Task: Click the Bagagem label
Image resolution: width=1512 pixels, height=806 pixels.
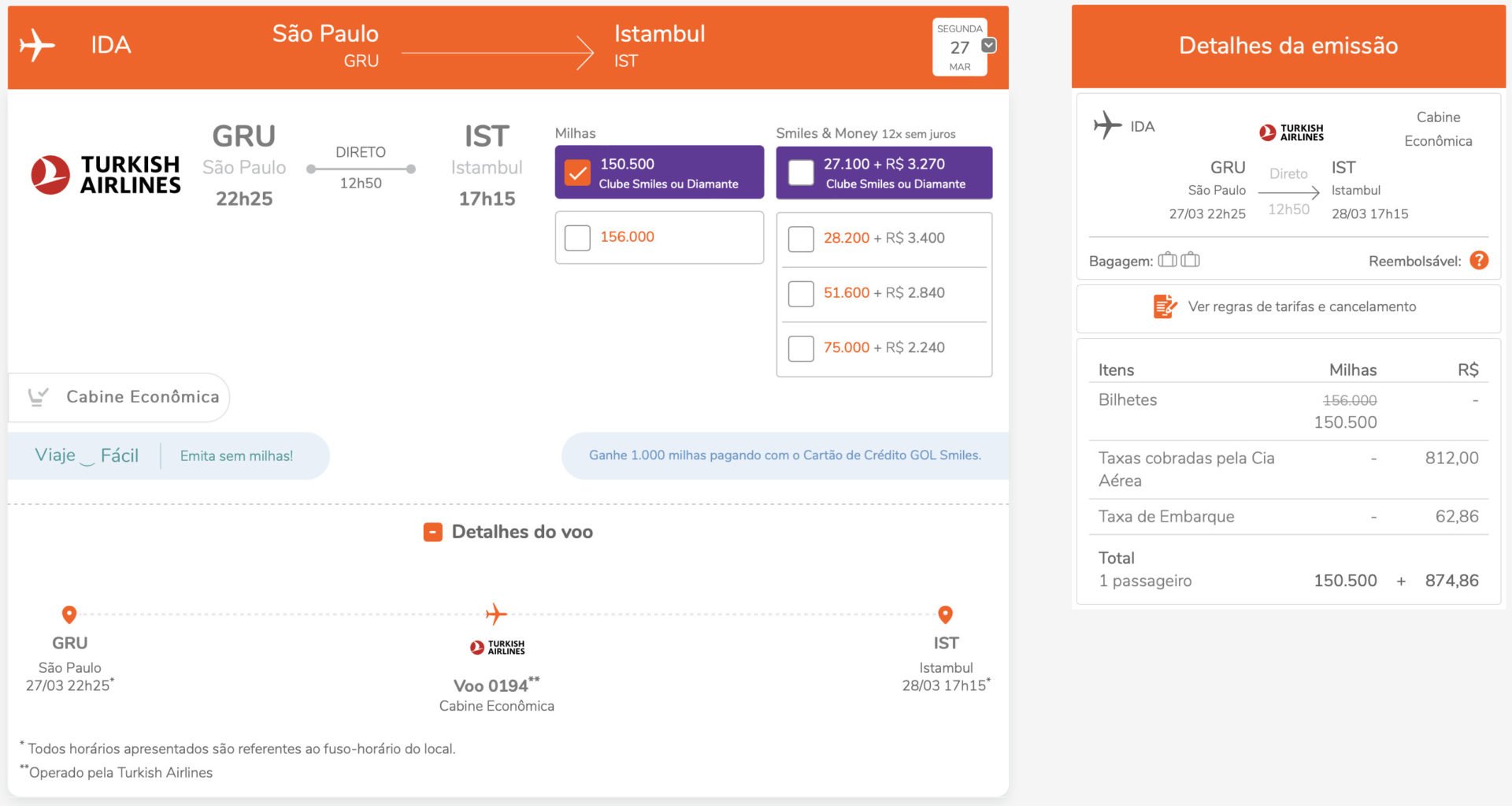Action: point(1121,261)
